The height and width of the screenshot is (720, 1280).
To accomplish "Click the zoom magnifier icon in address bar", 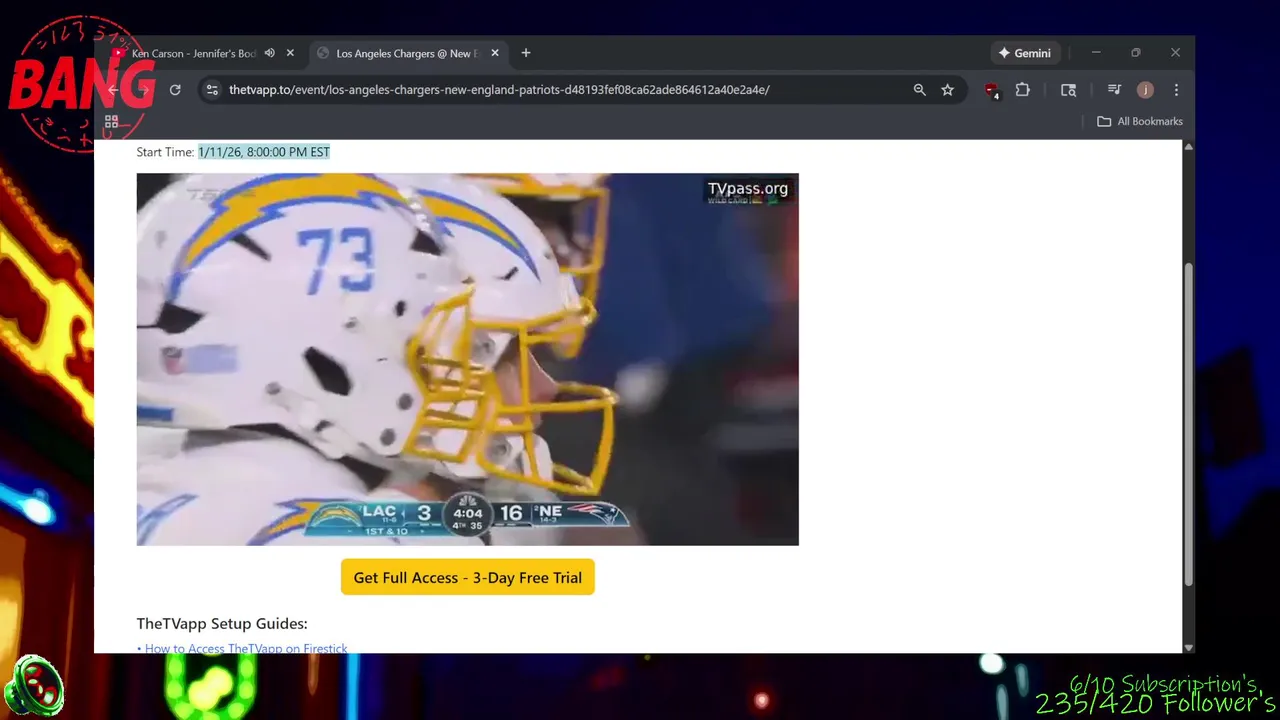I will 919,90.
